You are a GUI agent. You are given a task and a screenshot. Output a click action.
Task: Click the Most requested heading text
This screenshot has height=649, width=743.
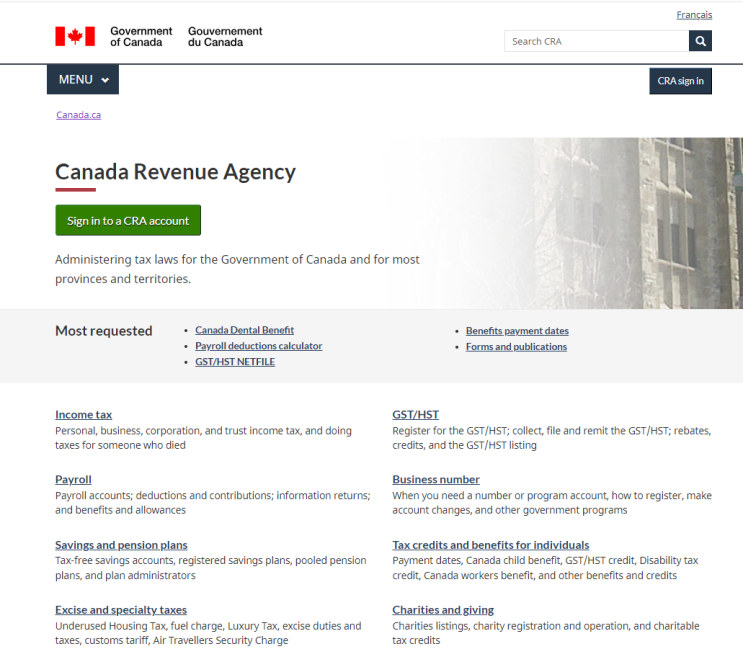[103, 331]
